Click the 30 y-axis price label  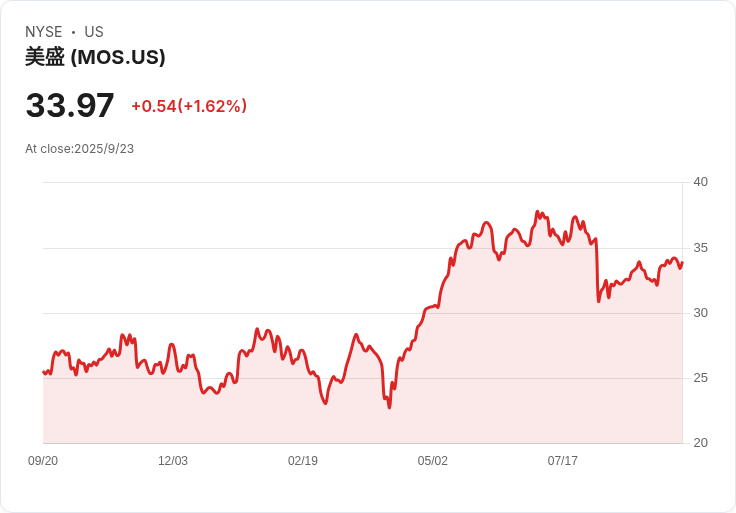click(x=701, y=313)
